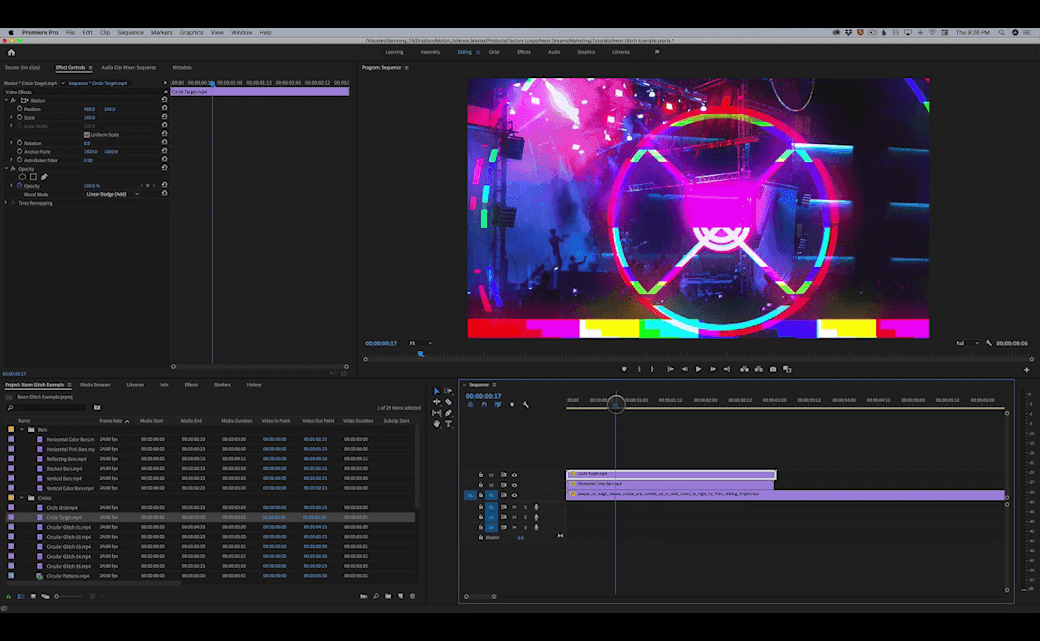
Task: Switch to Audio Clip Mixer tab
Action: click(129, 67)
